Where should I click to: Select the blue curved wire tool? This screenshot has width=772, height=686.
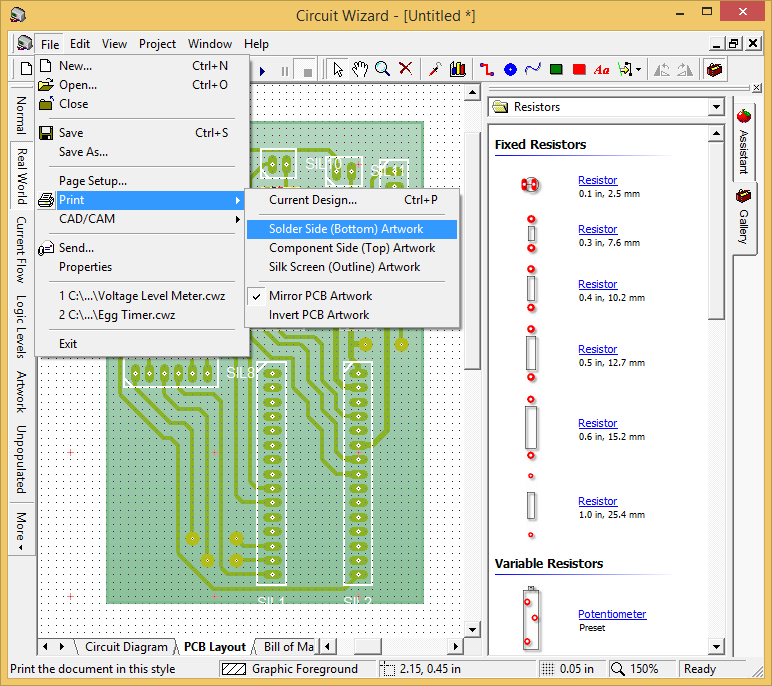coord(533,69)
